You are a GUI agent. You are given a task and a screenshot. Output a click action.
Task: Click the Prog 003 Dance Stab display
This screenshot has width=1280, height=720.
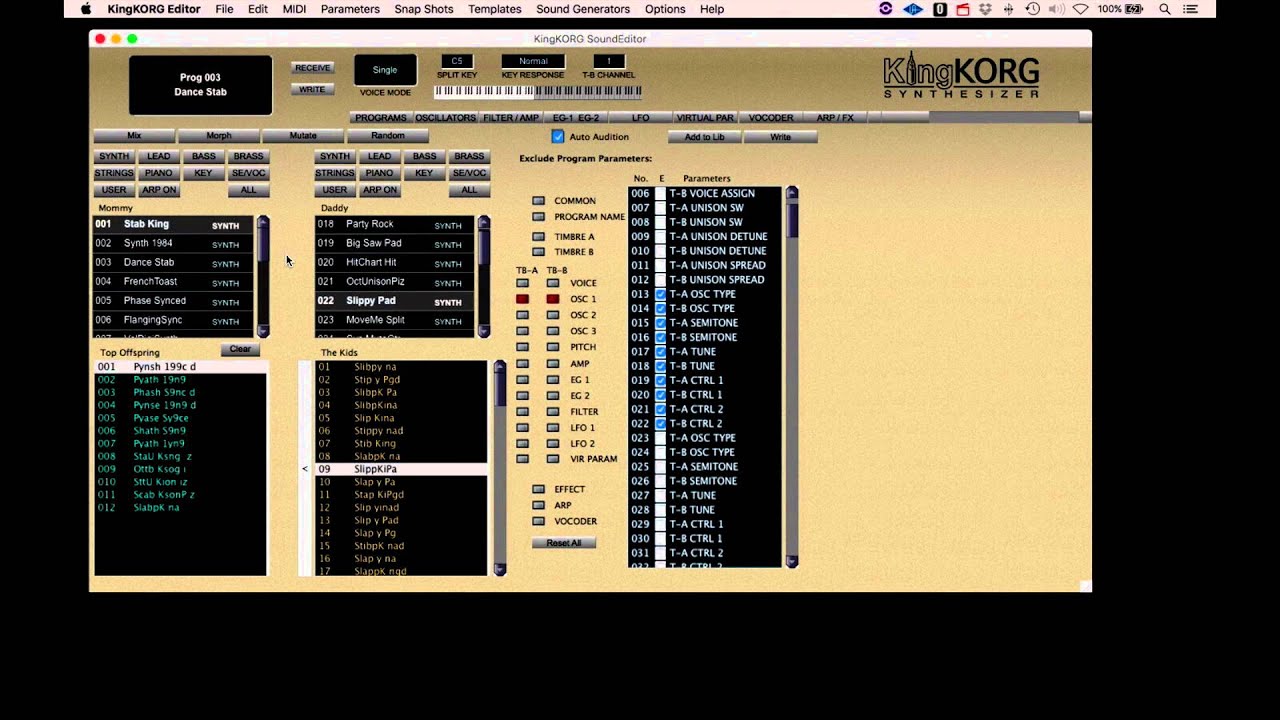coord(200,85)
